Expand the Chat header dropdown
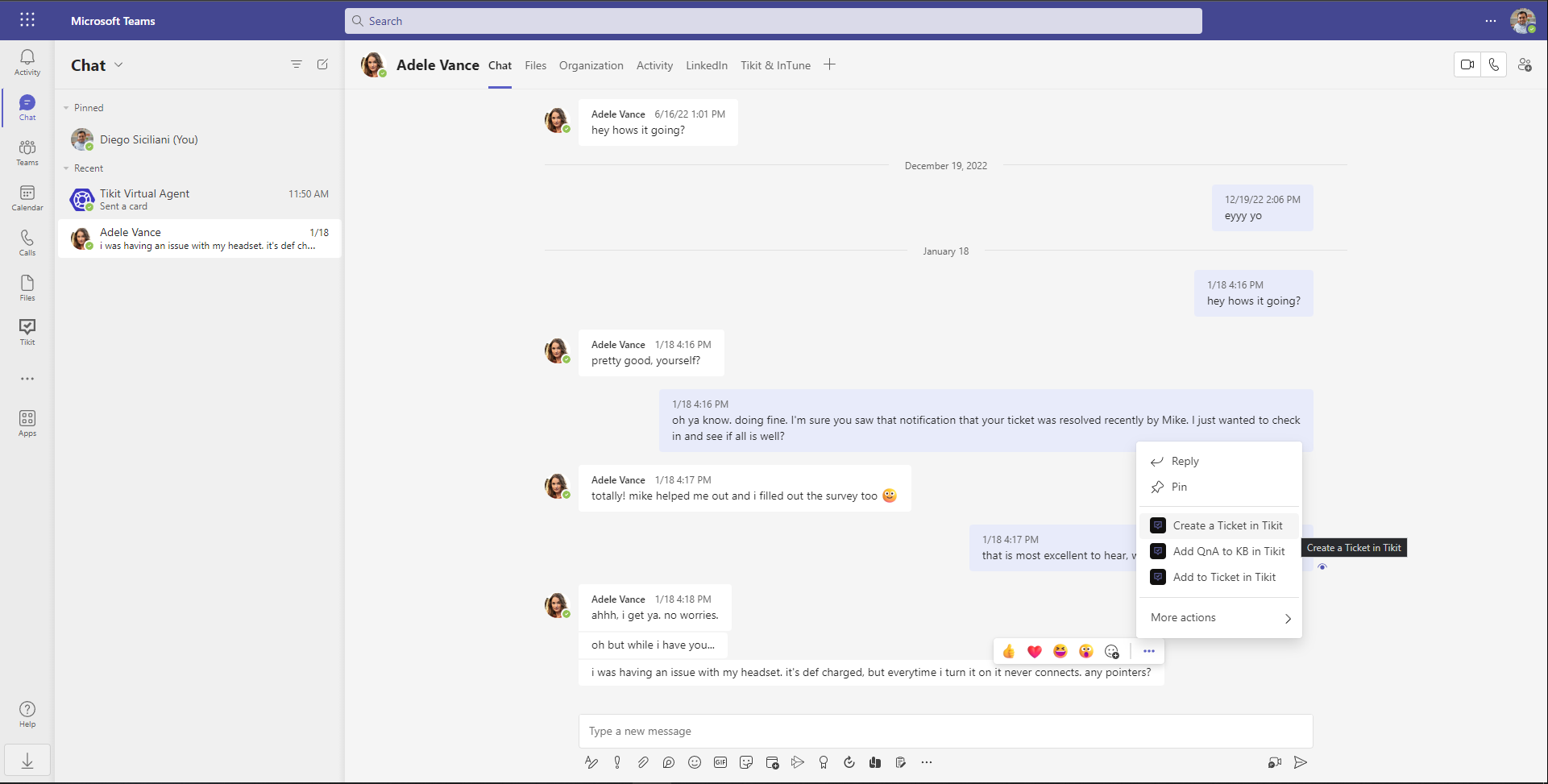This screenshot has width=1548, height=784. [119, 65]
